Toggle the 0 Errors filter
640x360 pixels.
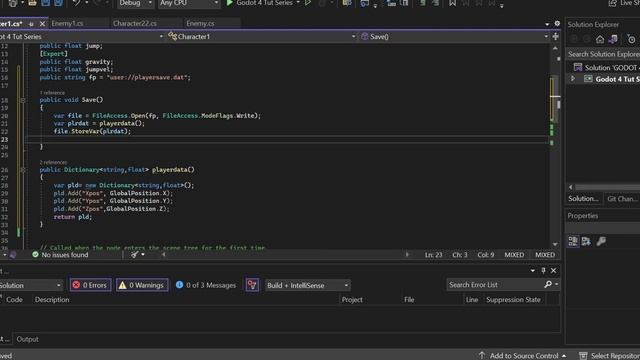[90, 285]
